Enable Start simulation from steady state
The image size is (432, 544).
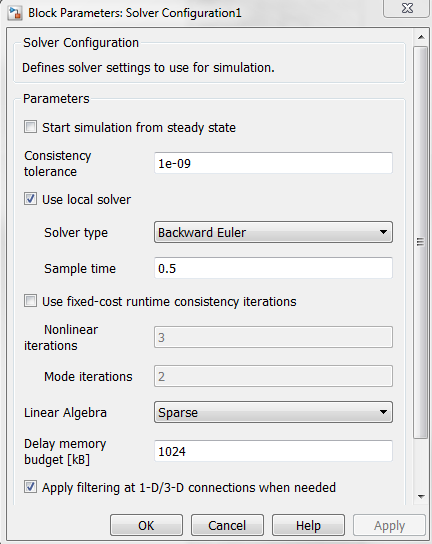pyautogui.click(x=30, y=127)
